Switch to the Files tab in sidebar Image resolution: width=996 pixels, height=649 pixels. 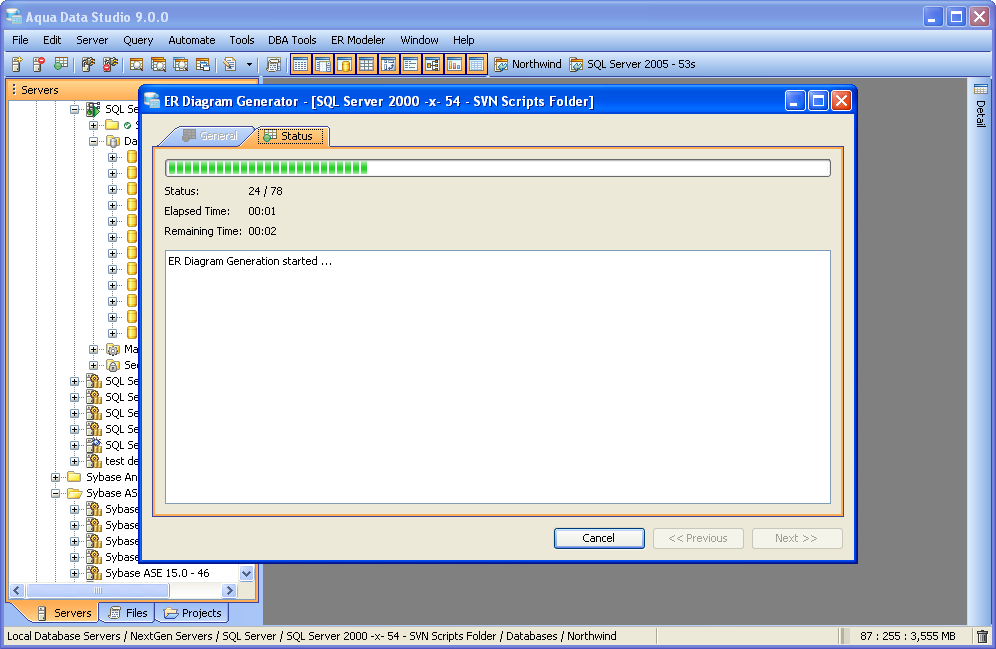129,613
